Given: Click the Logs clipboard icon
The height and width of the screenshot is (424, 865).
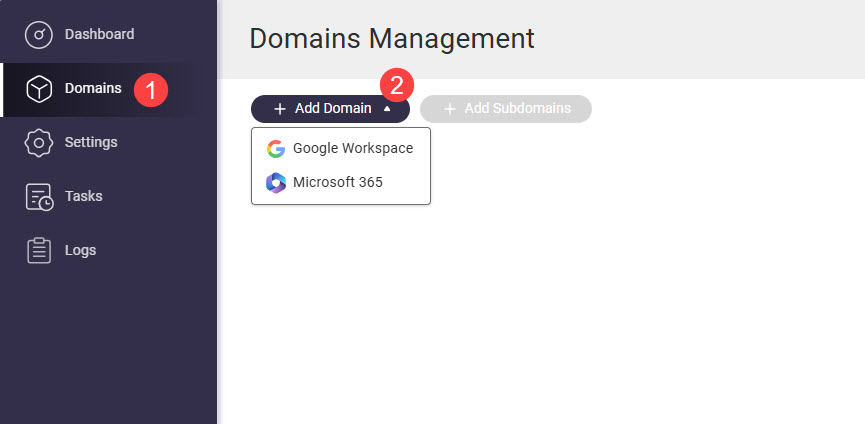Looking at the screenshot, I should 39,251.
